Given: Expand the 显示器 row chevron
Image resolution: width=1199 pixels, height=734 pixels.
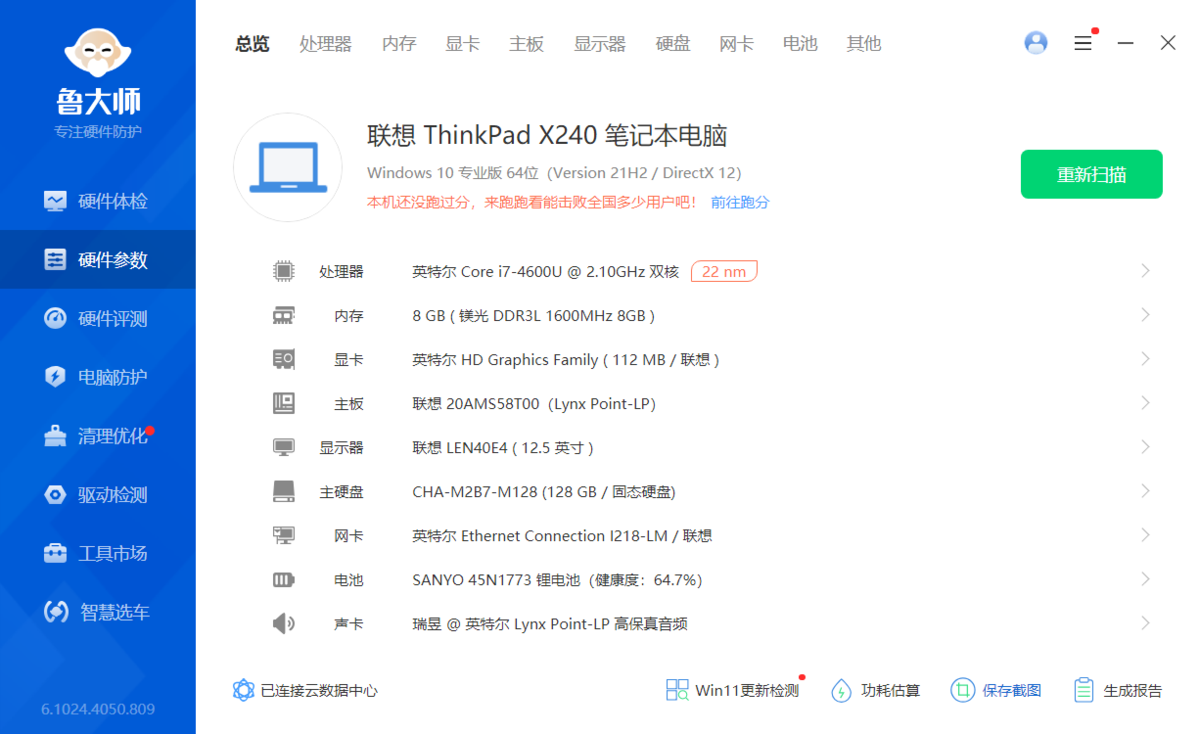Looking at the screenshot, I should (x=1145, y=447).
